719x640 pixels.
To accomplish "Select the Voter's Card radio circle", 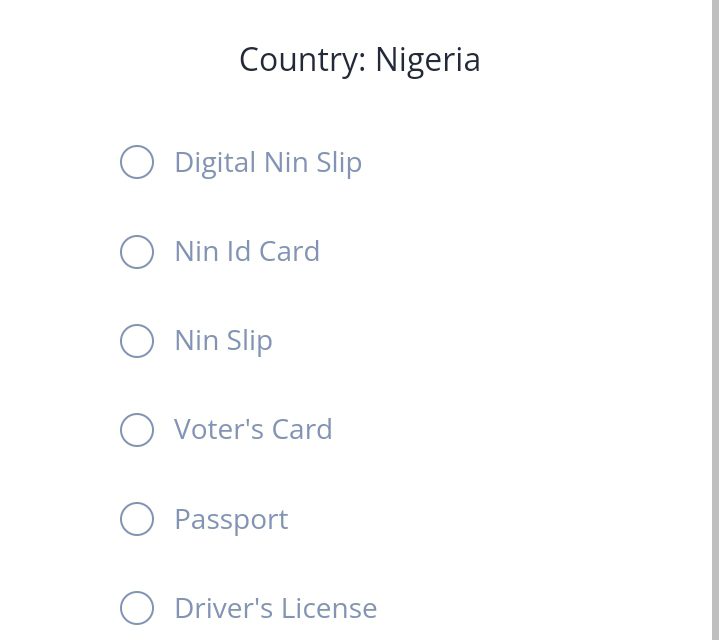I will click(x=137, y=430).
